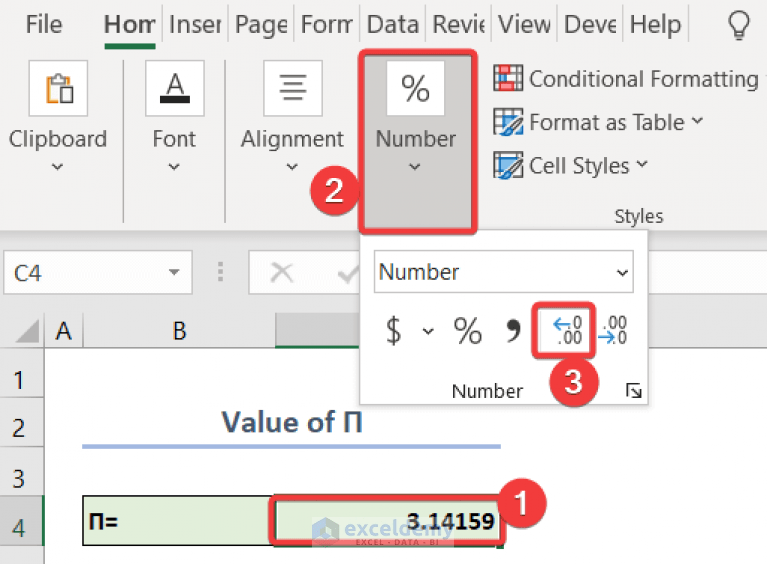Click the formula bar resize dots
The height and width of the screenshot is (564, 767).
(220, 271)
